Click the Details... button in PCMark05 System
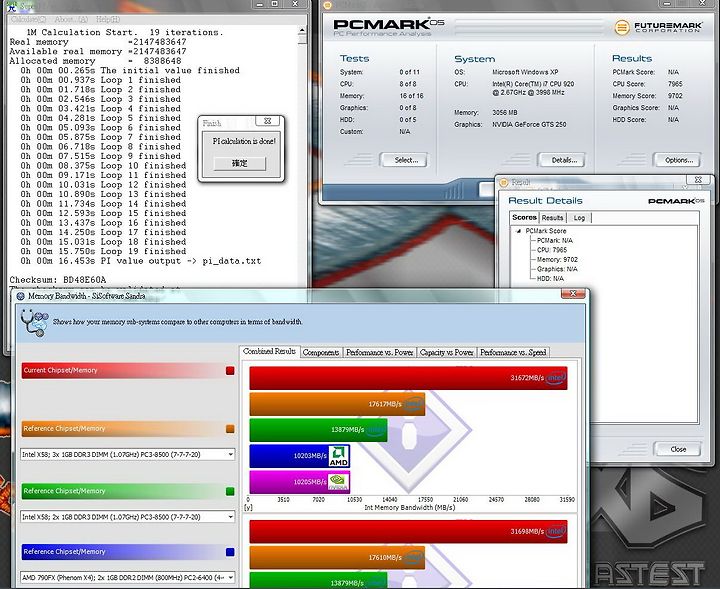The height and width of the screenshot is (589, 720). click(562, 160)
